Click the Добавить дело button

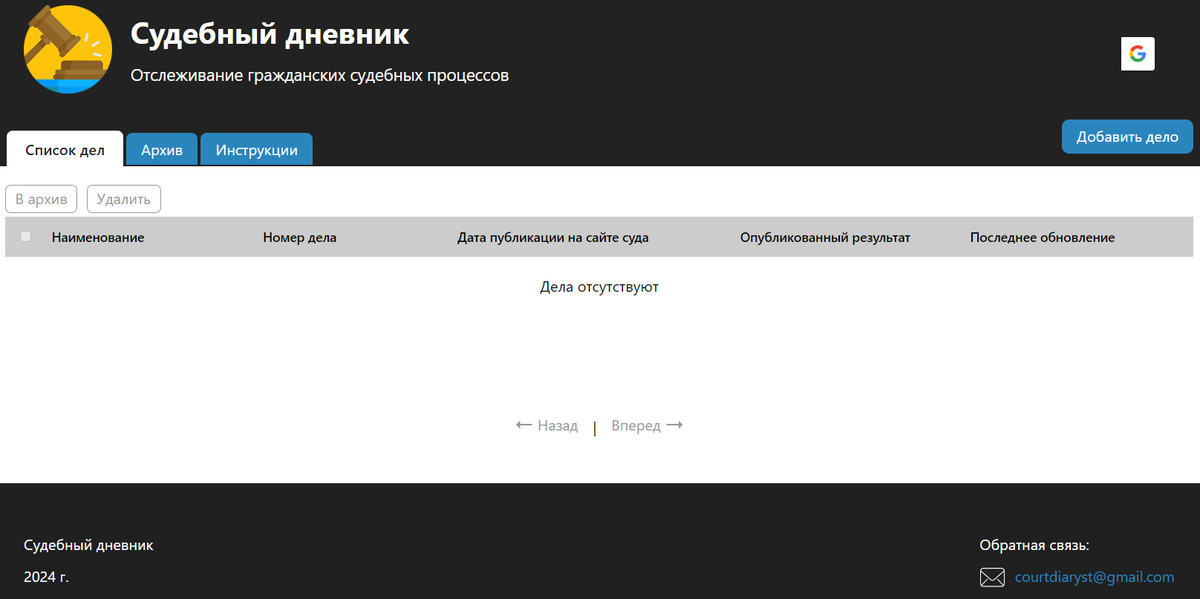[1127, 137]
